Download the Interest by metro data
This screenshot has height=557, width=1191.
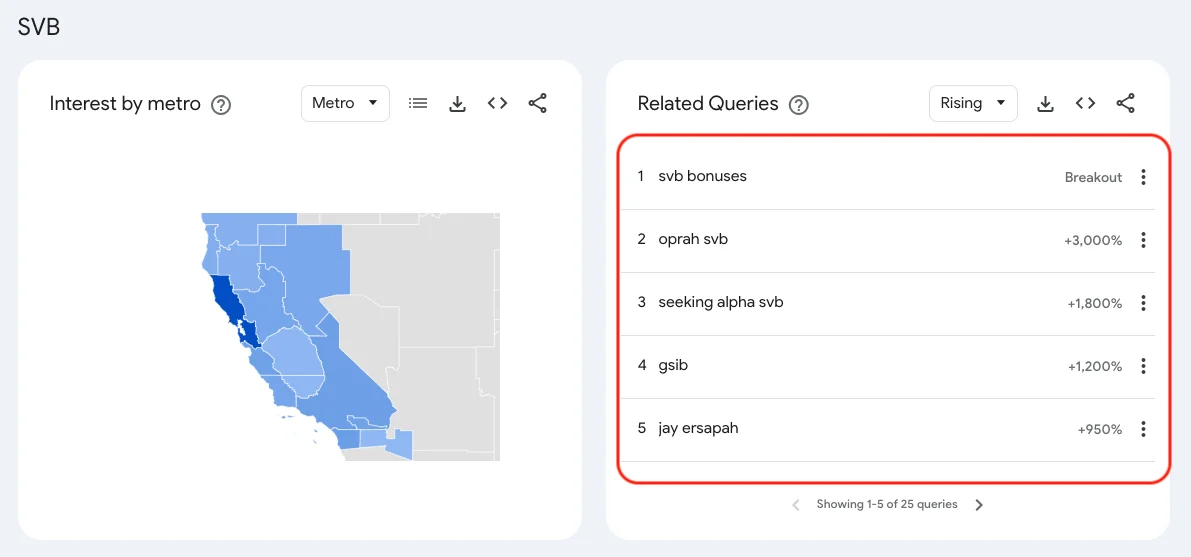(x=458, y=103)
